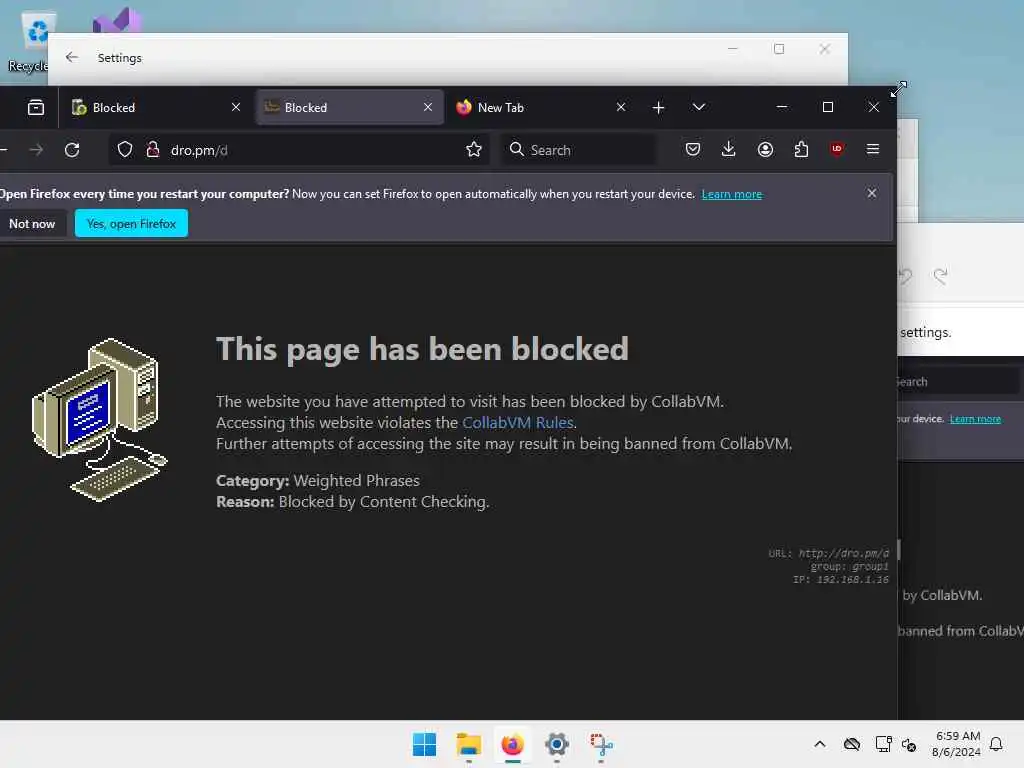The height and width of the screenshot is (768, 1024).
Task: Open a new tab with plus button
Action: 658,107
